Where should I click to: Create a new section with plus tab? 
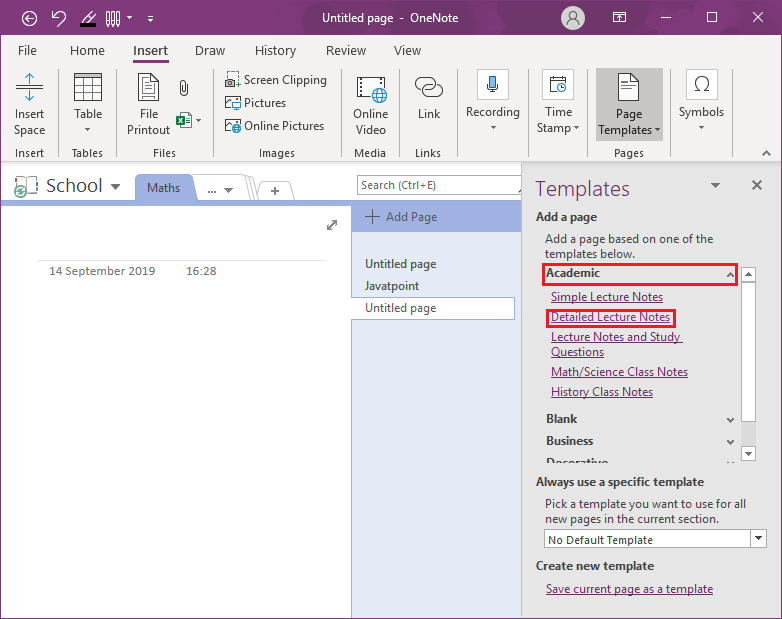point(275,191)
